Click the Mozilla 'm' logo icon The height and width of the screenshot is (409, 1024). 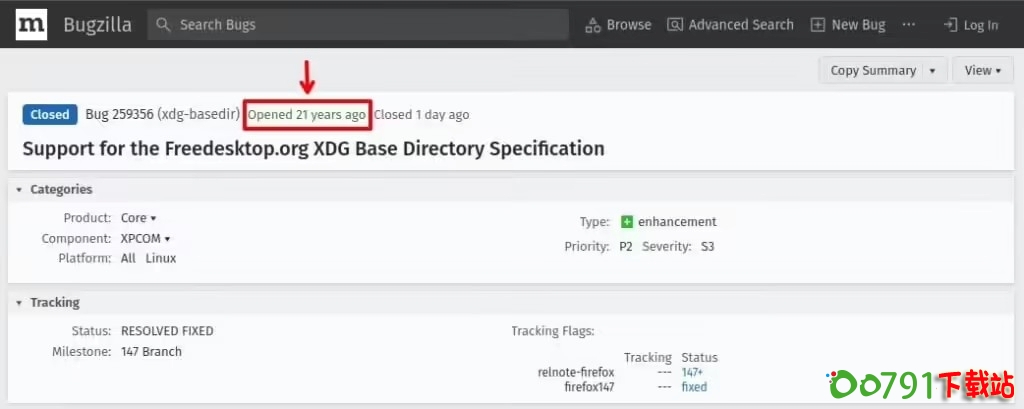(x=32, y=25)
